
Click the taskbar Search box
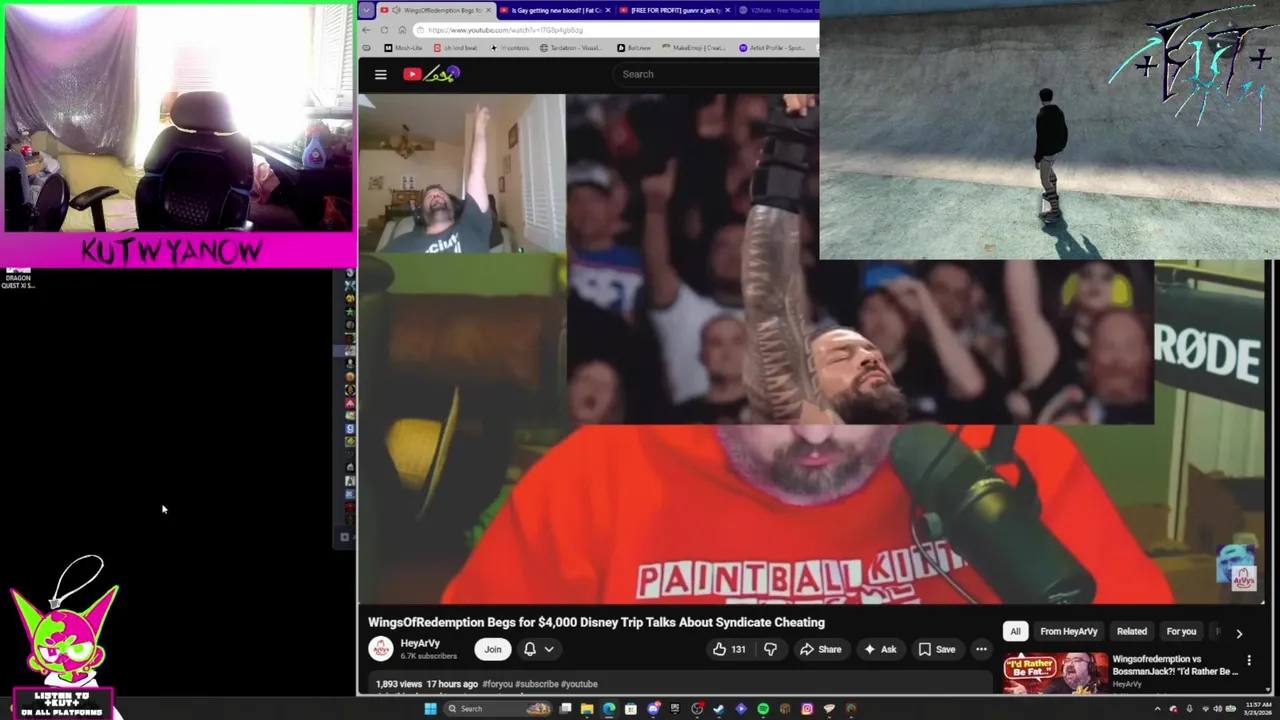[x=497, y=709]
